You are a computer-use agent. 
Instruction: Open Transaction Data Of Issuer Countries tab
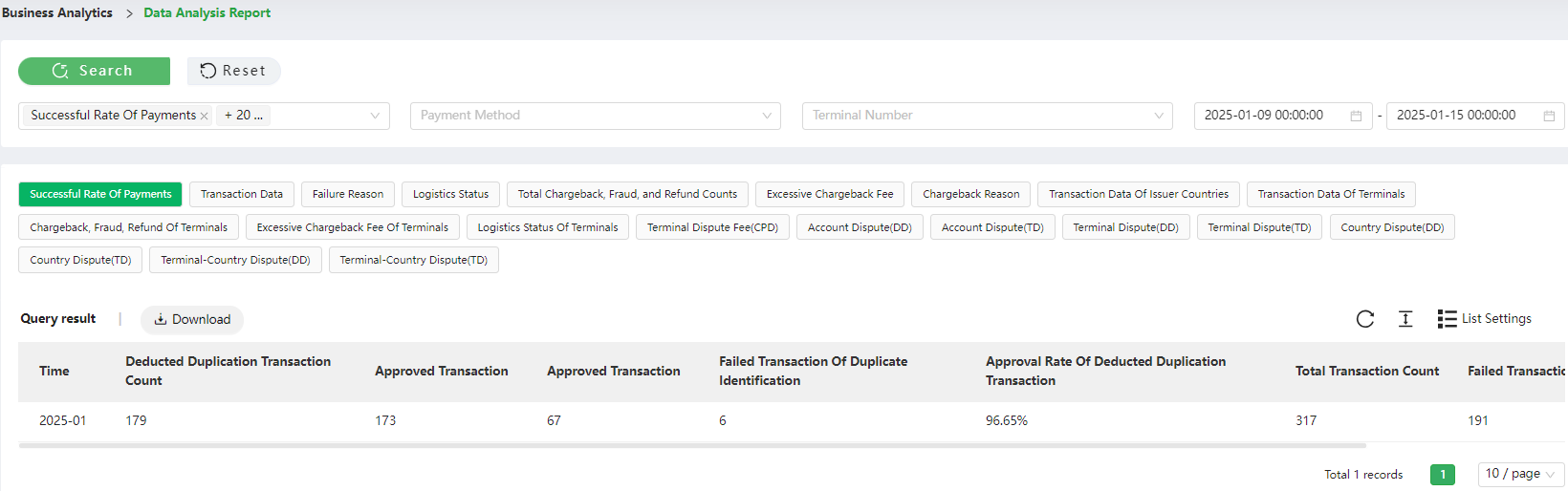coord(1139,194)
